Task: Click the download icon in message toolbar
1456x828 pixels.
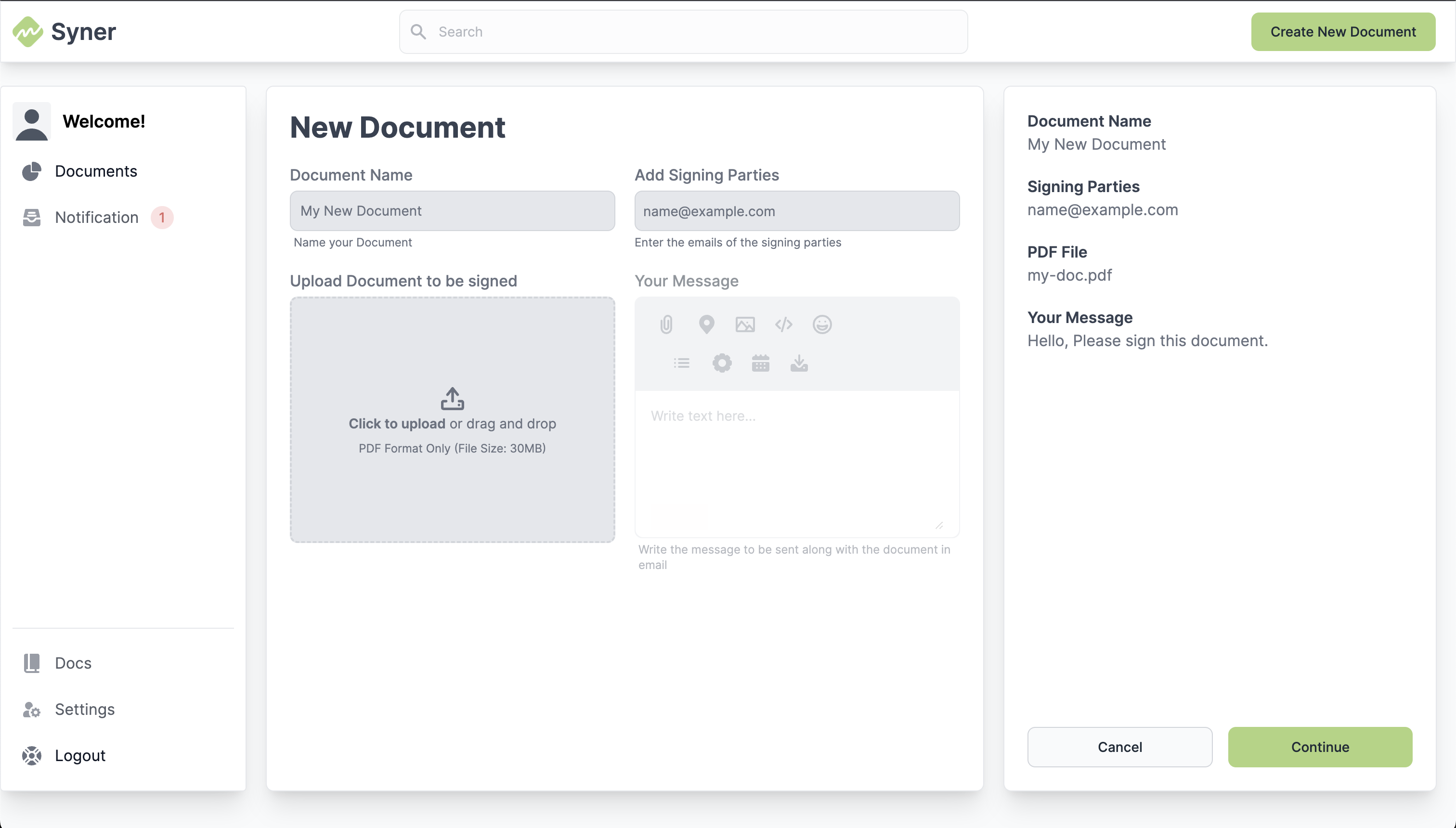Action: (799, 363)
